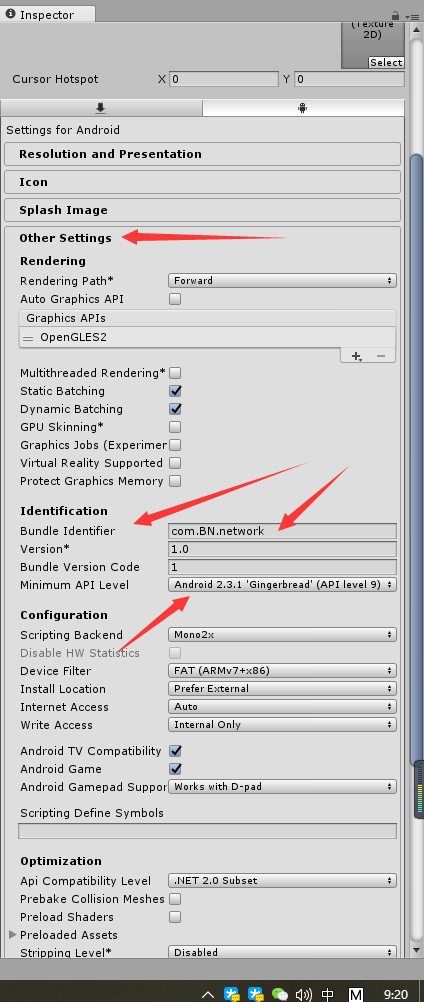
Task: Click the Bundle Identifier text field
Action: pos(282,531)
